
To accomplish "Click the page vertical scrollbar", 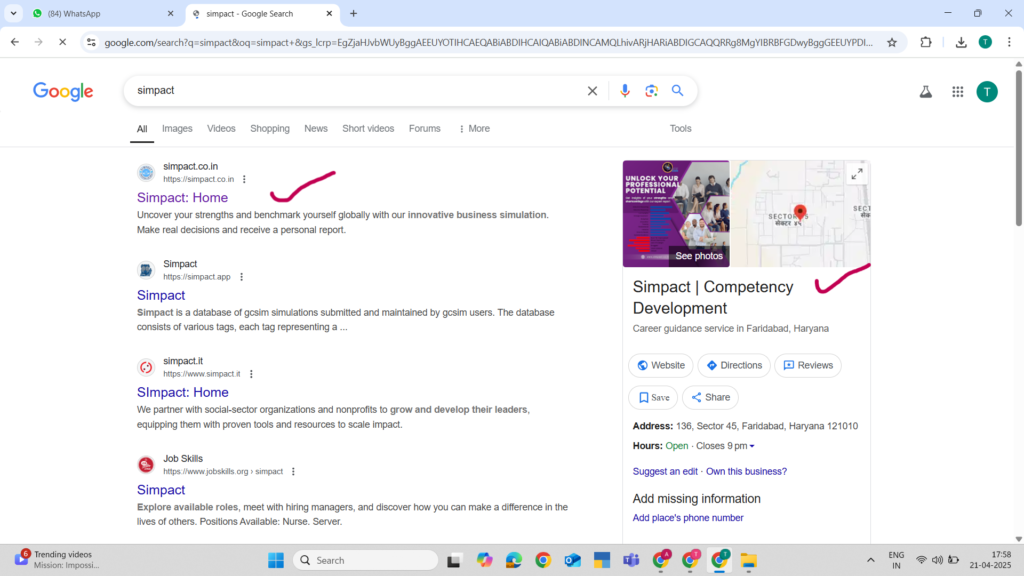I will pos(1018,147).
